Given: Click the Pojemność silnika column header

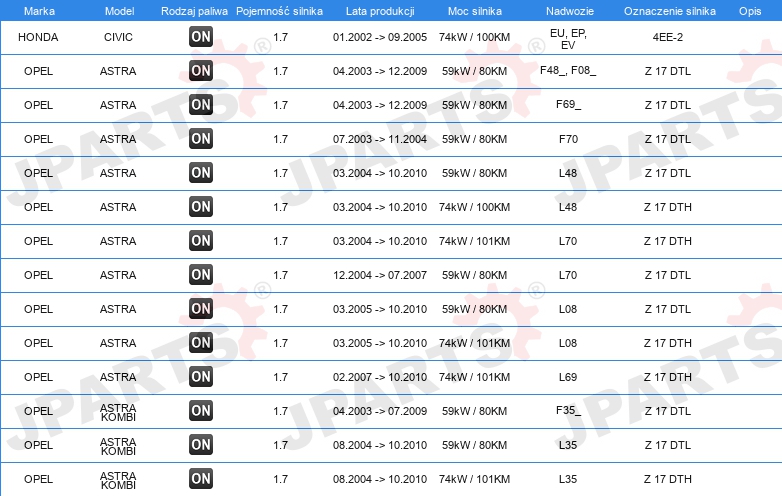Looking at the screenshot, I should coord(279,11).
